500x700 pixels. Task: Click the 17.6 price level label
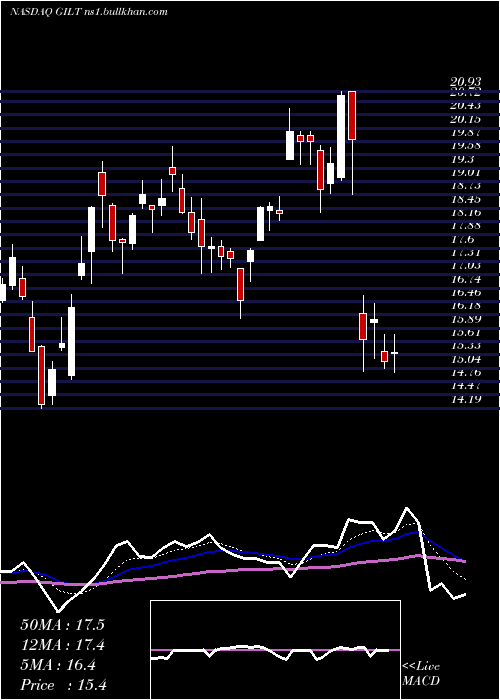tap(462, 239)
